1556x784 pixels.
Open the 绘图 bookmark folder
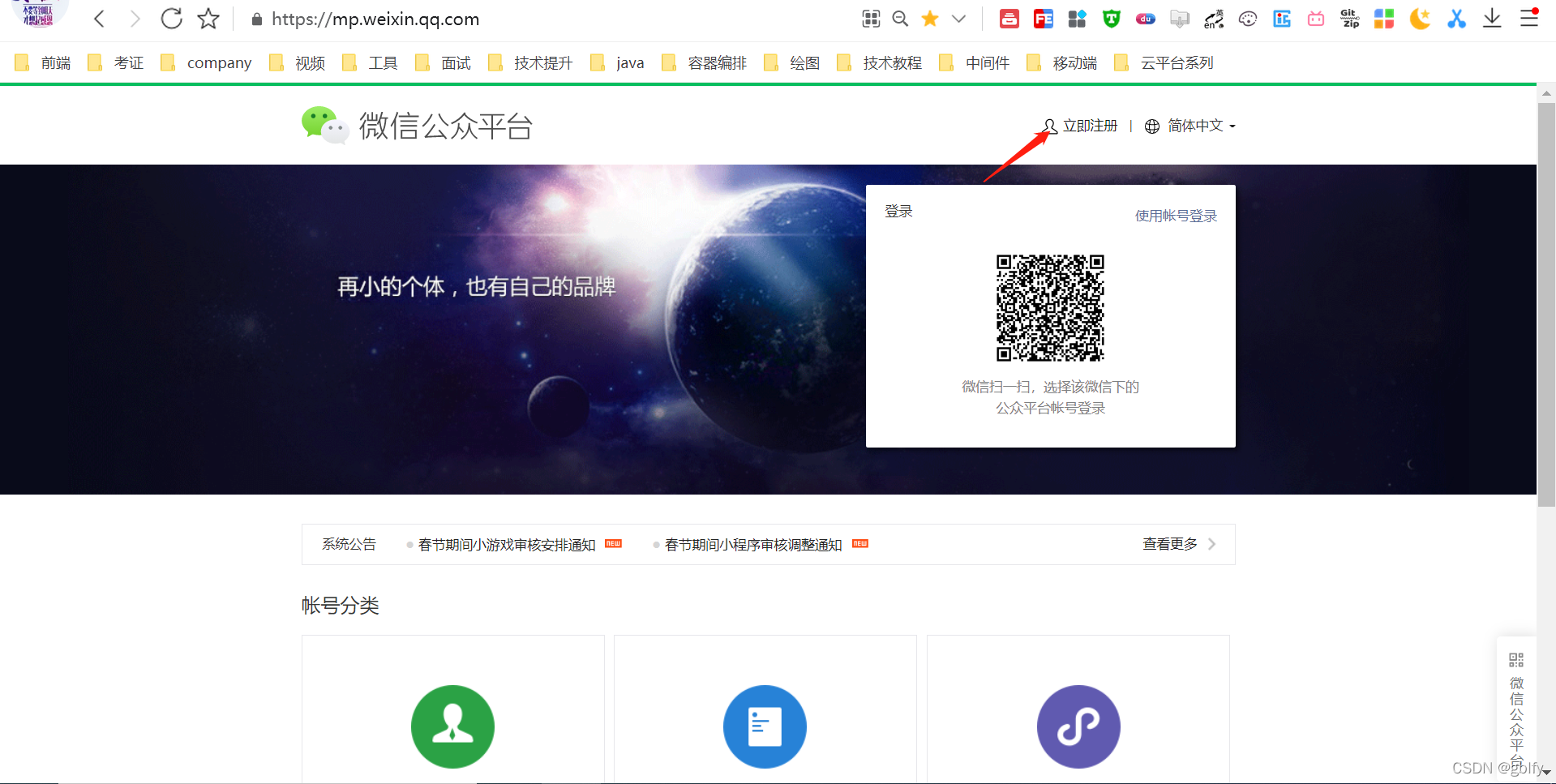coord(791,62)
